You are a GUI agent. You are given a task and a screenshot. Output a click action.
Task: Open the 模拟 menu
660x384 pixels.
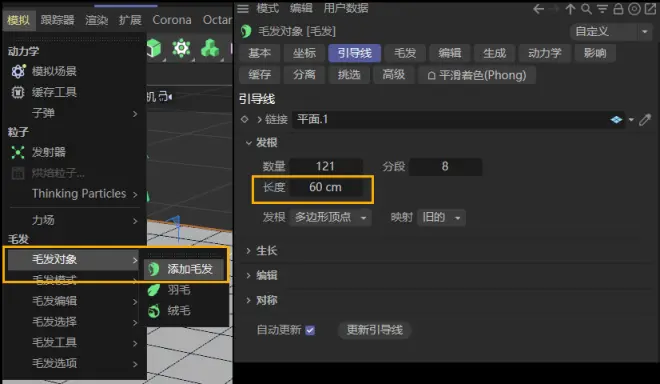[x=19, y=20]
